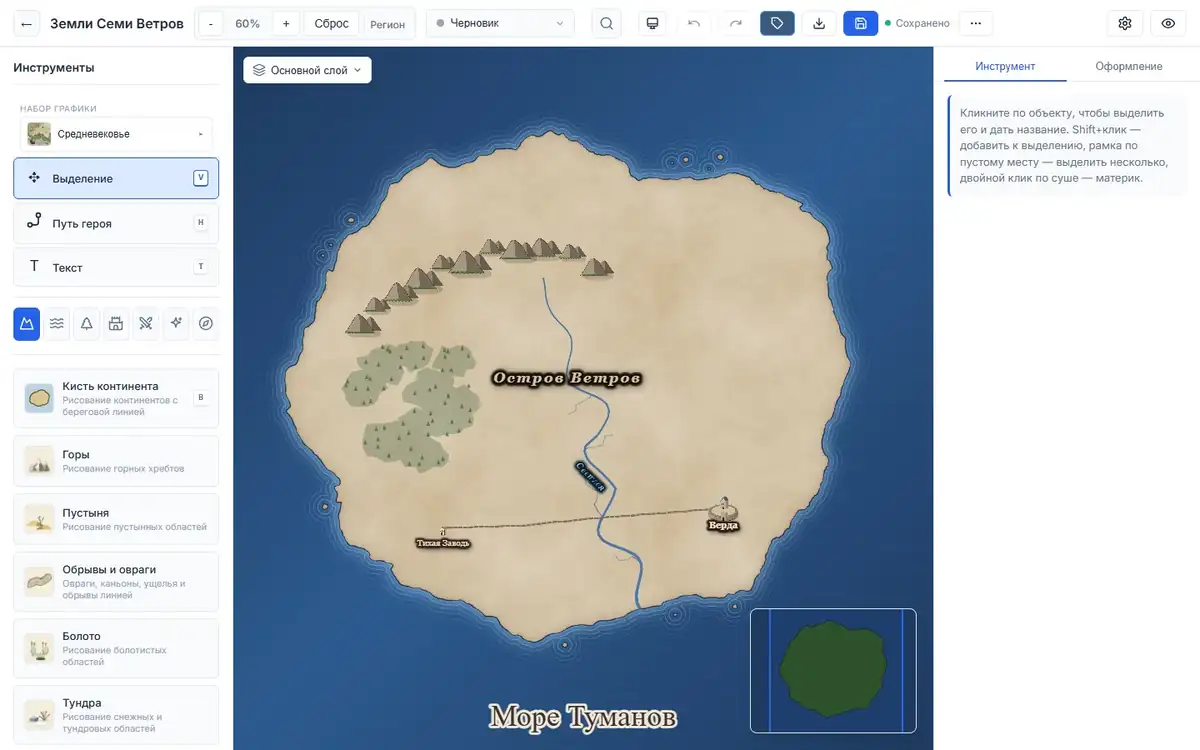Select the Море Туманов sea label
This screenshot has width=1200, height=750.
click(582, 716)
